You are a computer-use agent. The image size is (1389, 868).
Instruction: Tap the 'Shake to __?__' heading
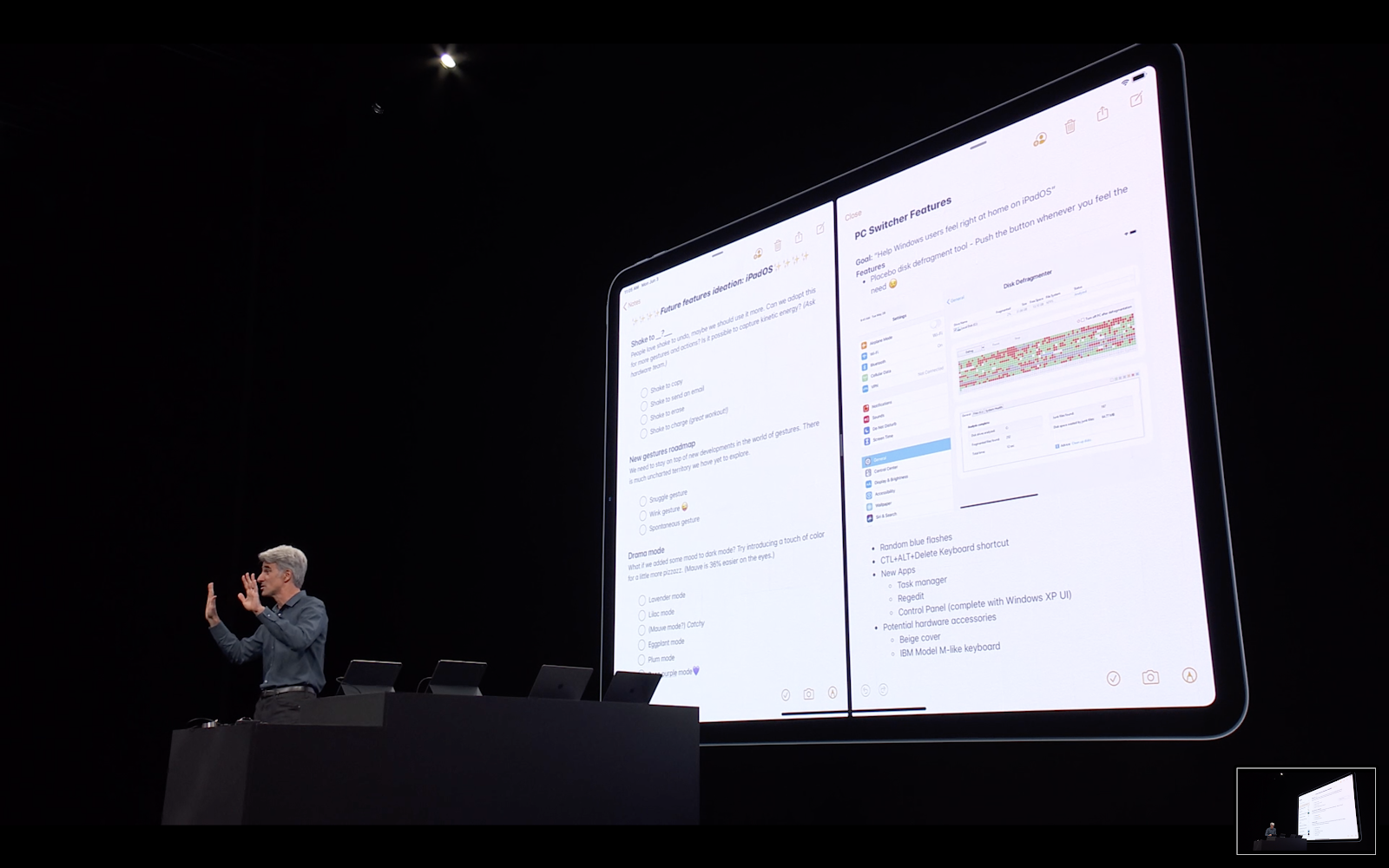(x=651, y=337)
